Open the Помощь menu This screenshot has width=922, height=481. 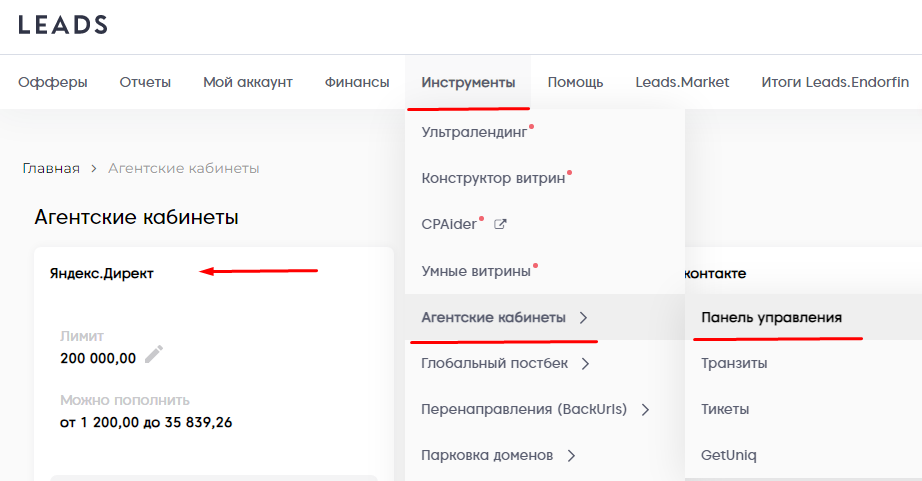pos(575,82)
